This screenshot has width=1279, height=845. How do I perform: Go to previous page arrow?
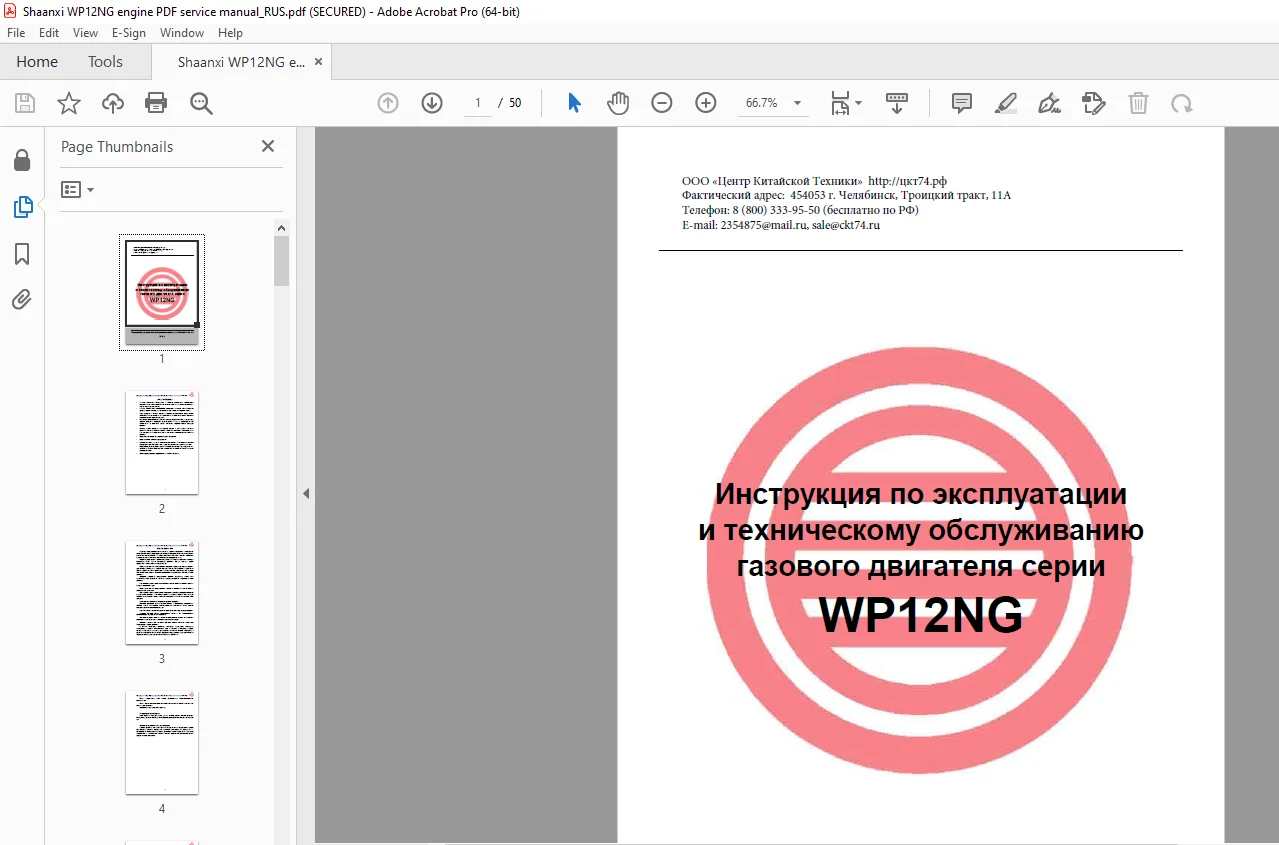(388, 103)
